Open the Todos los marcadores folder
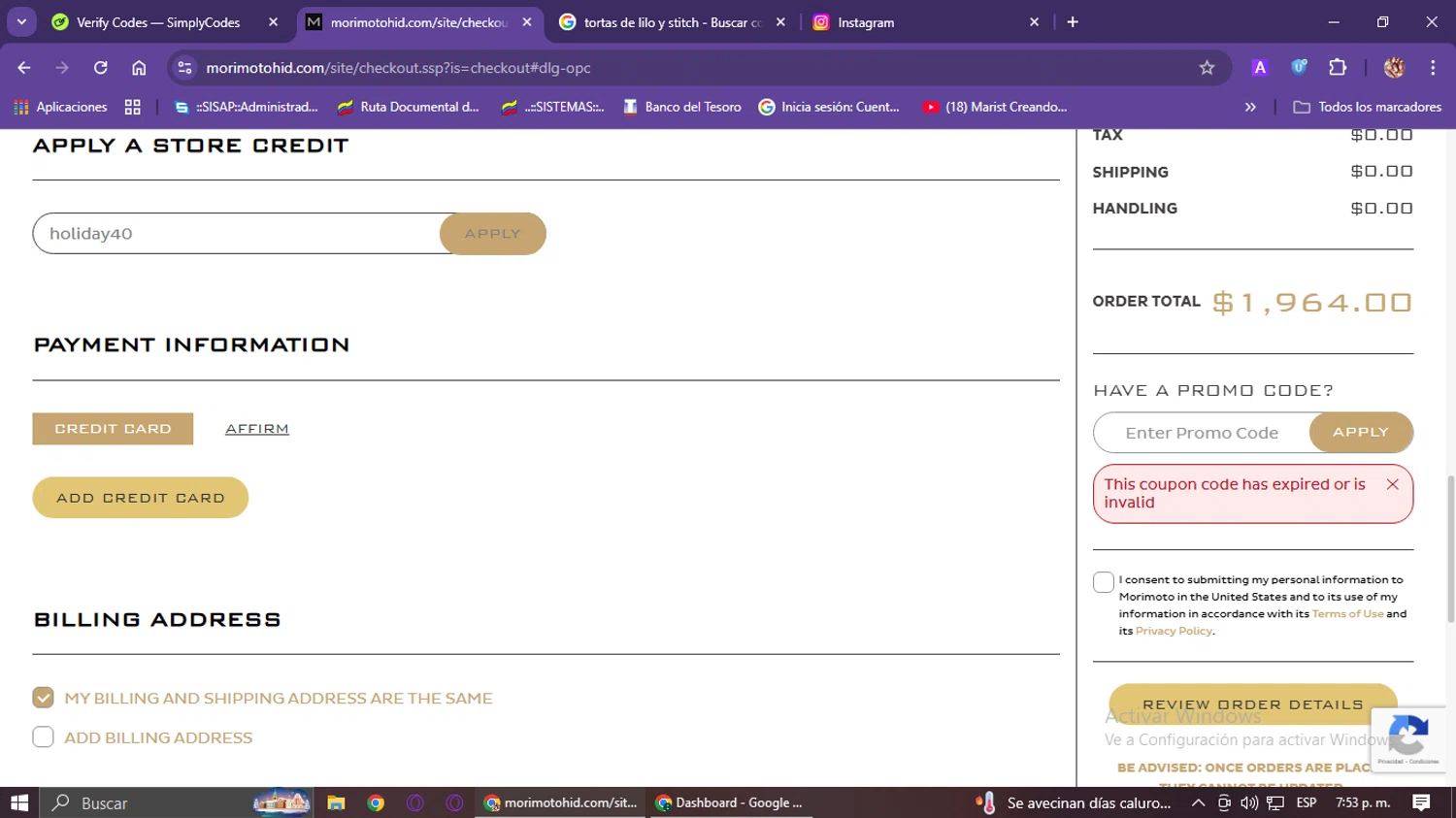 (x=1368, y=107)
